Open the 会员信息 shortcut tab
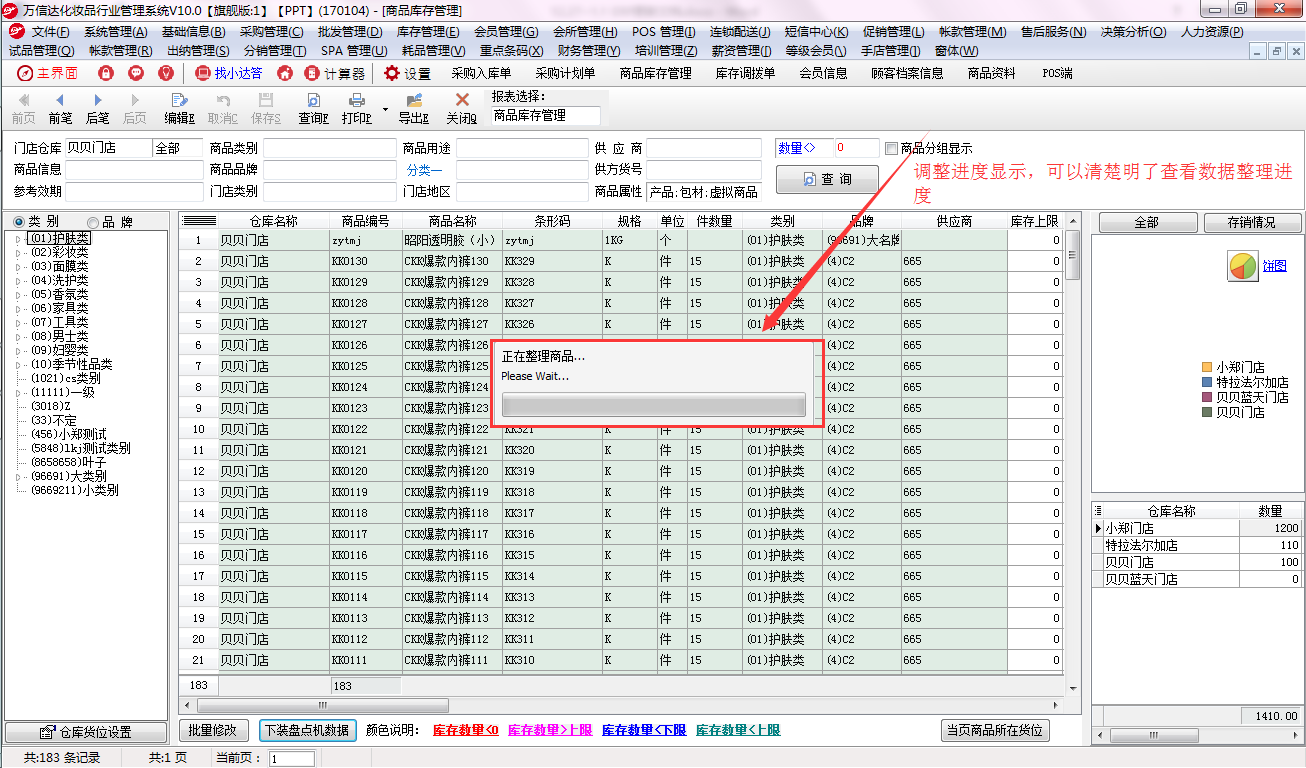The height and width of the screenshot is (768, 1306). [823, 73]
